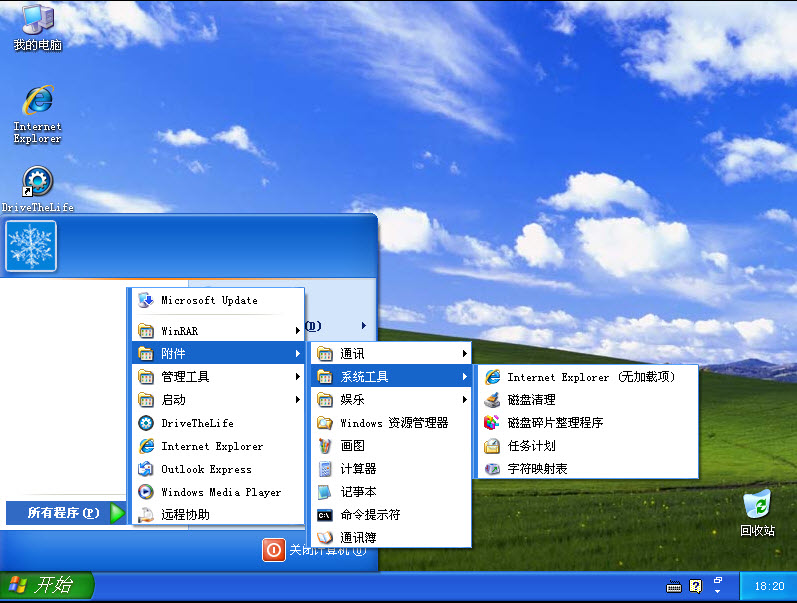Expand the 娱乐 submenu arrow
Screen dimensions: 797x603
point(465,400)
